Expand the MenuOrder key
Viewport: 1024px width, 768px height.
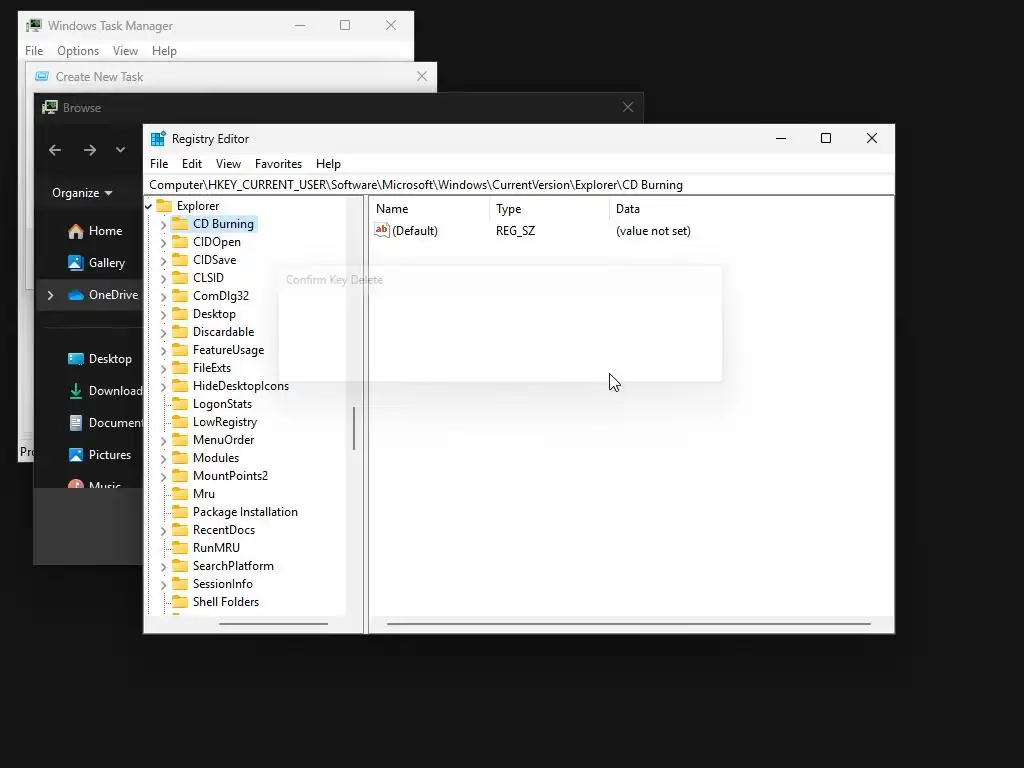tap(163, 441)
